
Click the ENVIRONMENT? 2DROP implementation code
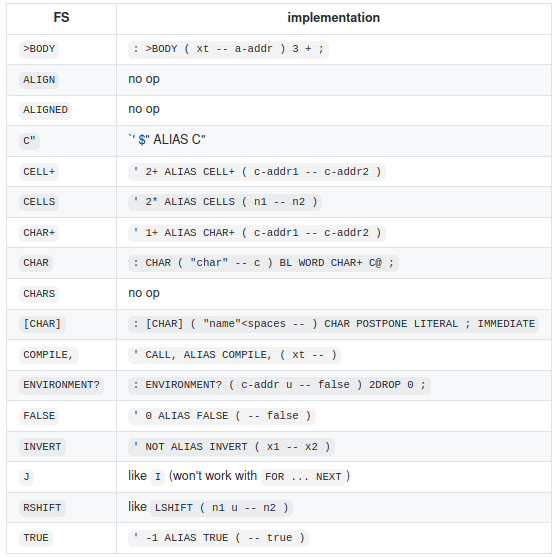[279, 385]
